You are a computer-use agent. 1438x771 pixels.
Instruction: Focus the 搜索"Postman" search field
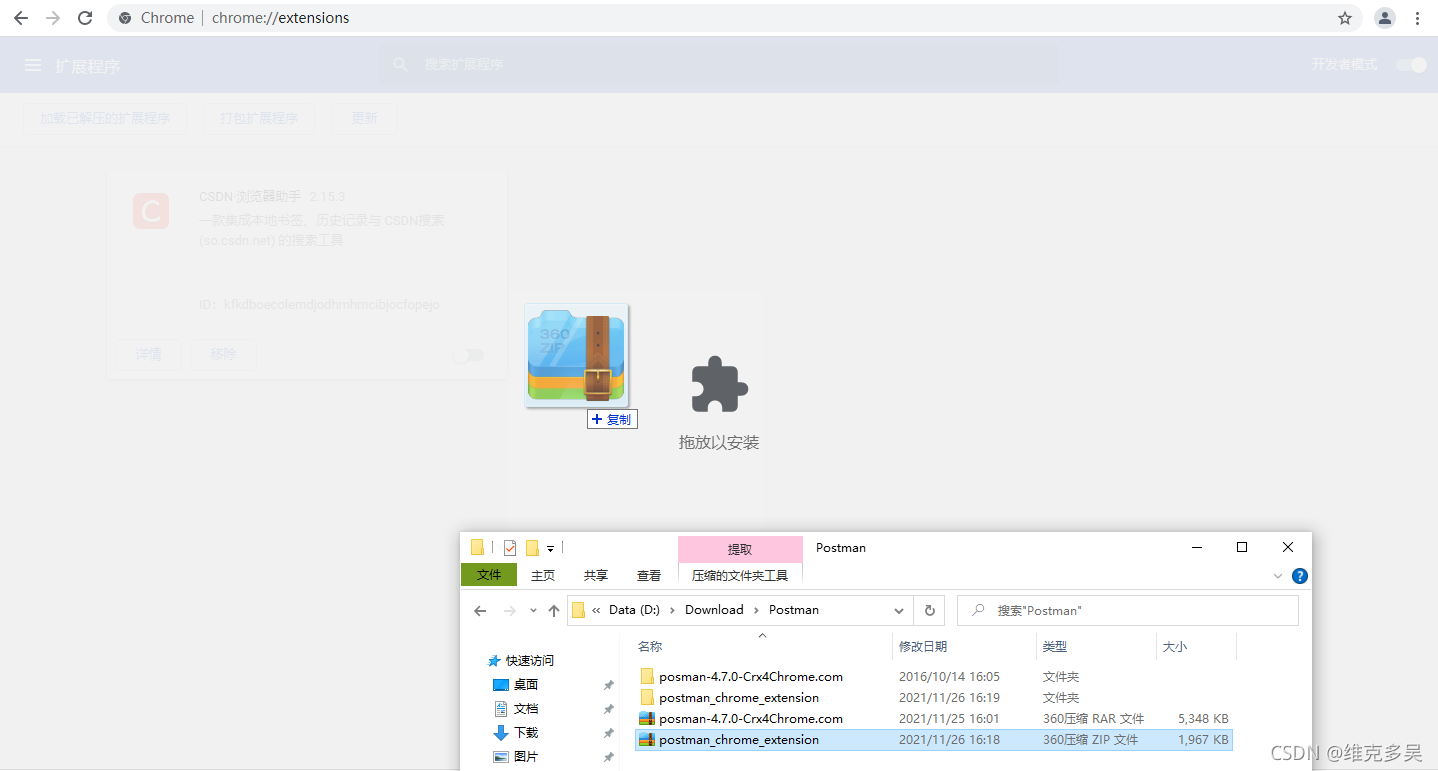1128,610
